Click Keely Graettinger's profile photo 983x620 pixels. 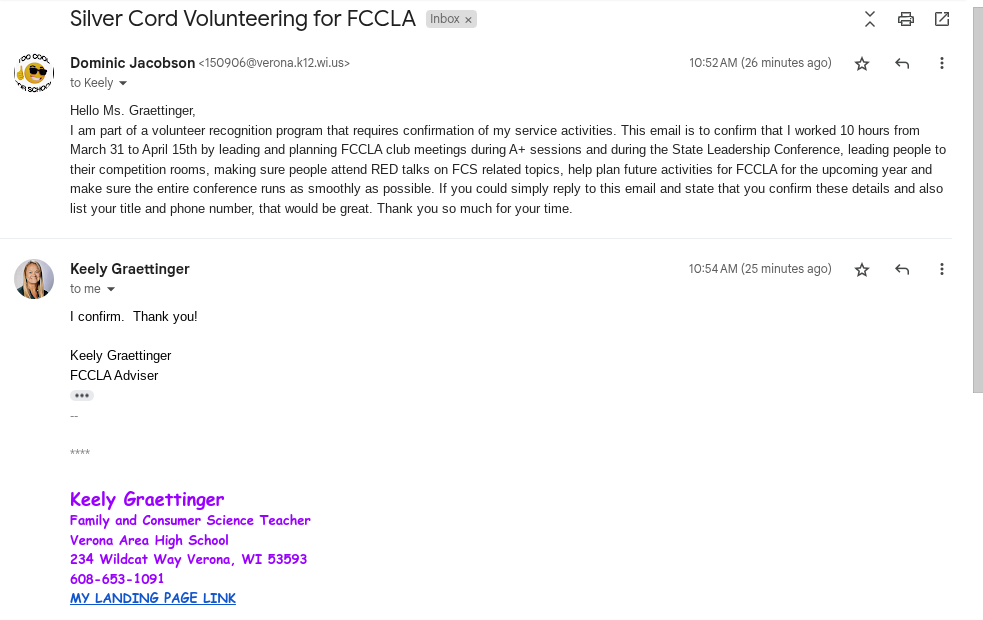pos(34,279)
